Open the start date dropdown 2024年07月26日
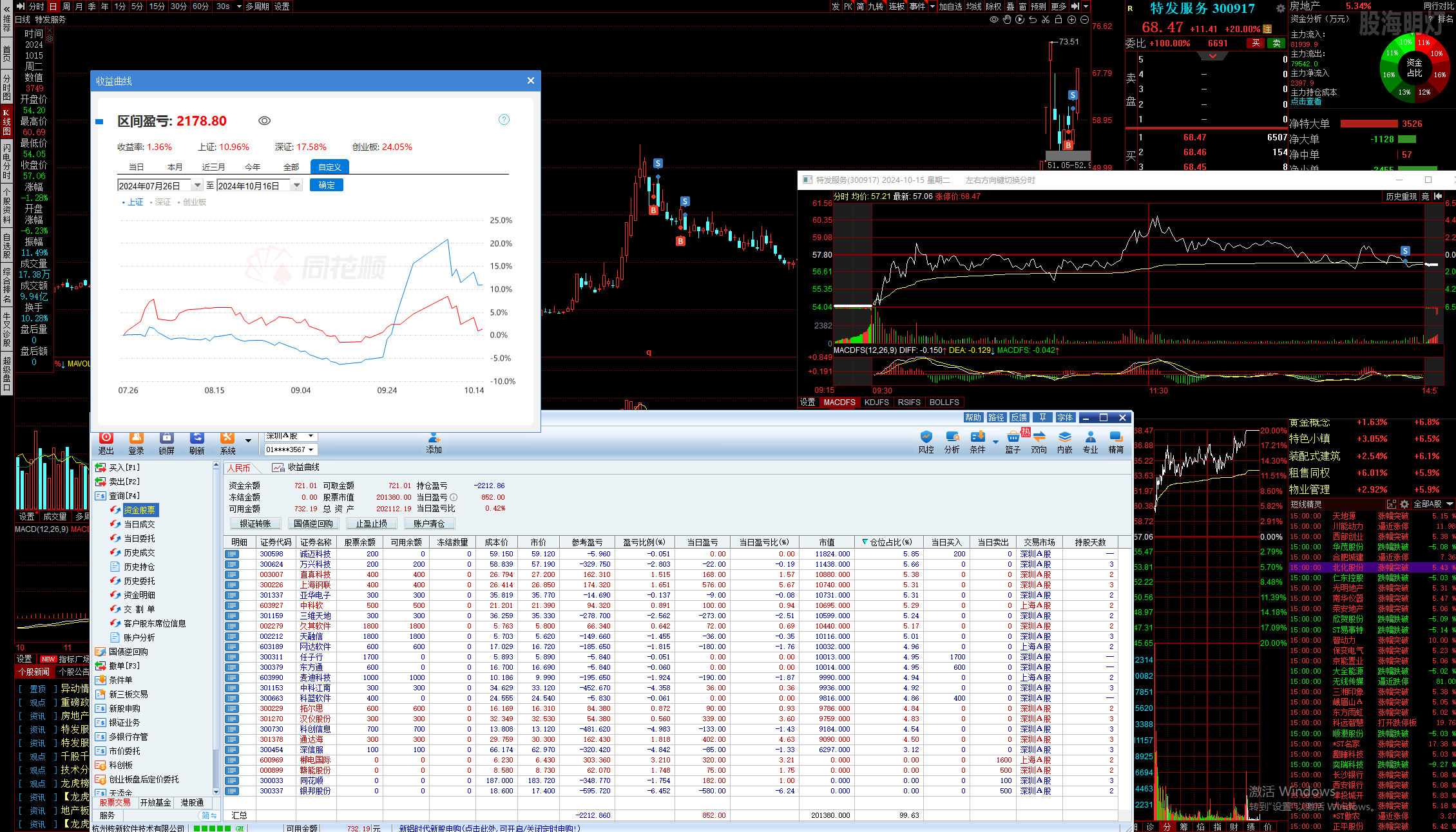This screenshot has width=1456, height=832. (x=197, y=185)
